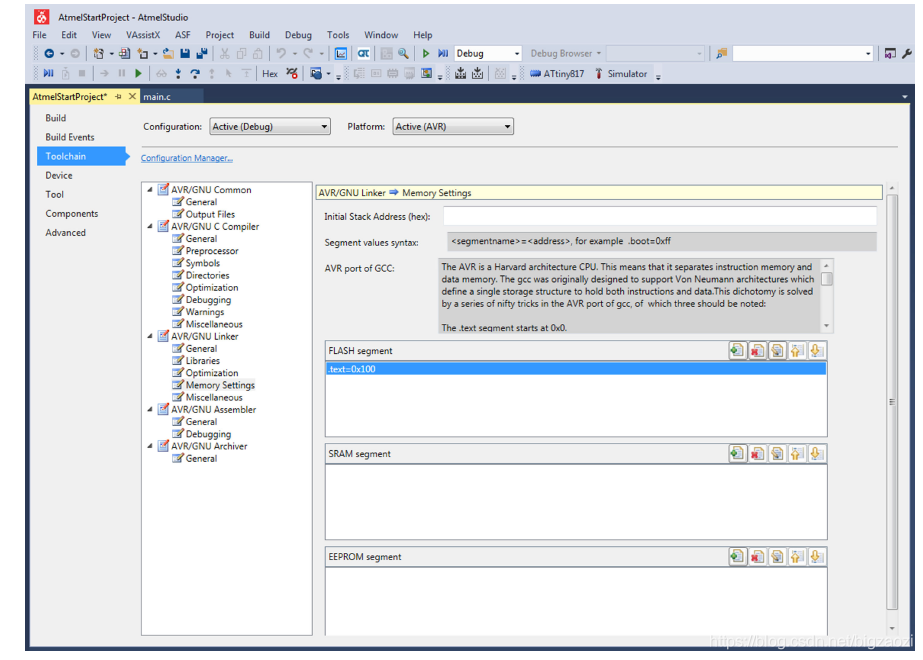Collapse the AVR/GNU Common tree node
Viewport: 923px width, 660px height.
coord(150,190)
